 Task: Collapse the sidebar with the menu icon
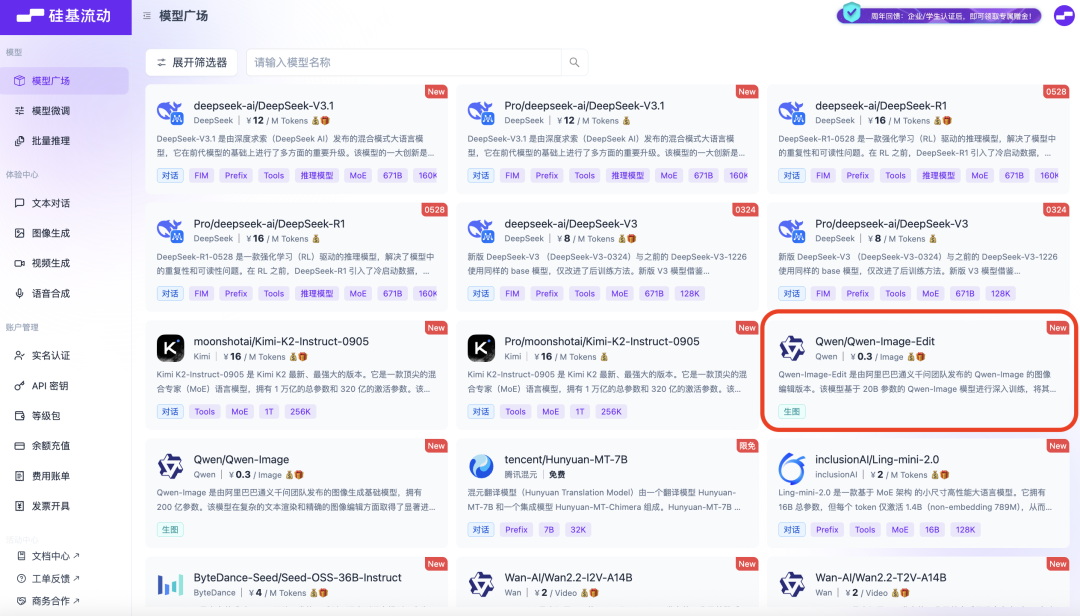tap(147, 15)
